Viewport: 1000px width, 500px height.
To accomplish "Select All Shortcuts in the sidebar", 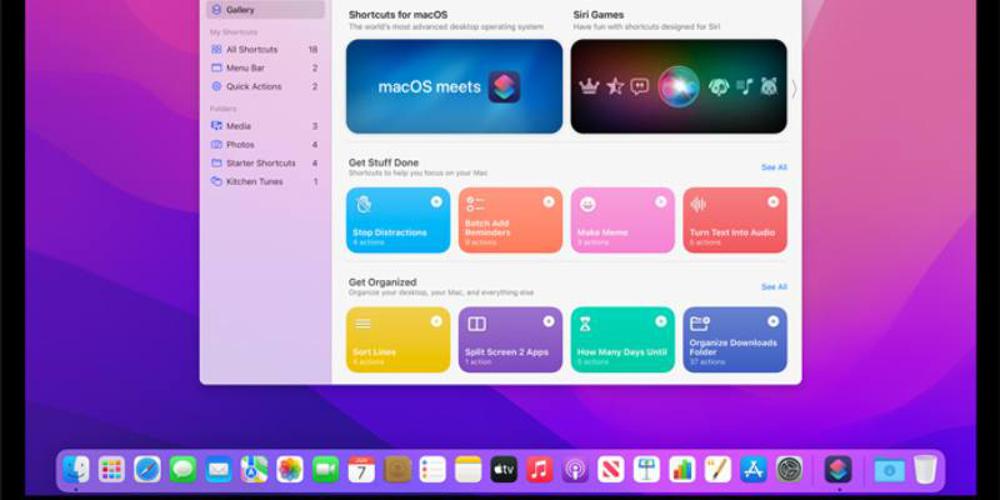I will pos(265,49).
